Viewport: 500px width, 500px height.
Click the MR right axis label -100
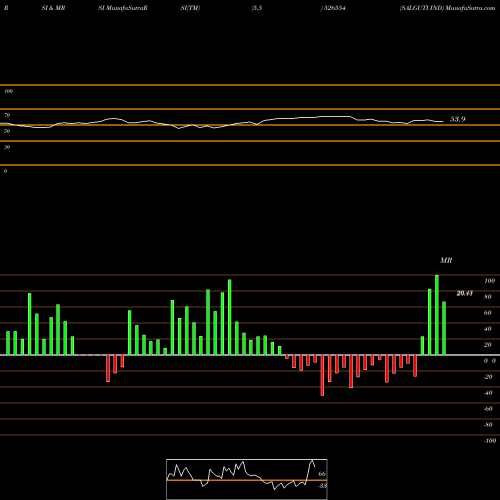(489, 441)
